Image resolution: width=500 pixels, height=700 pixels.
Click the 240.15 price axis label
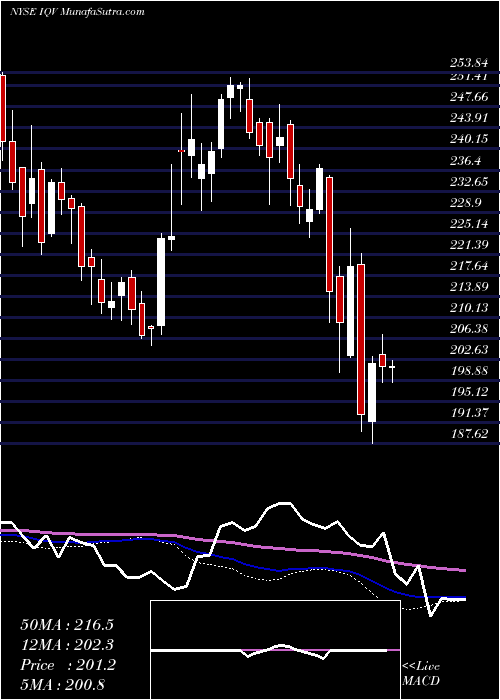point(468,139)
